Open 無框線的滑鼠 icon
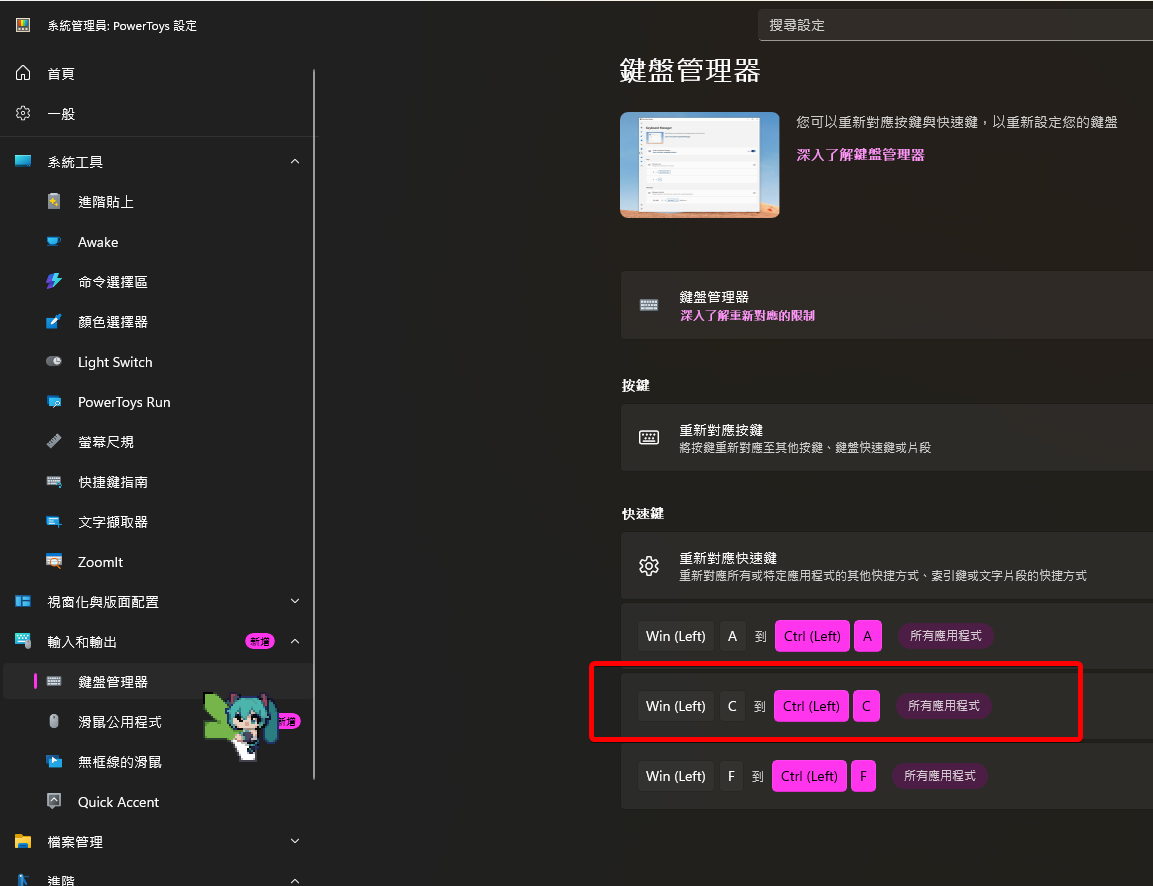1153x886 pixels. (54, 761)
